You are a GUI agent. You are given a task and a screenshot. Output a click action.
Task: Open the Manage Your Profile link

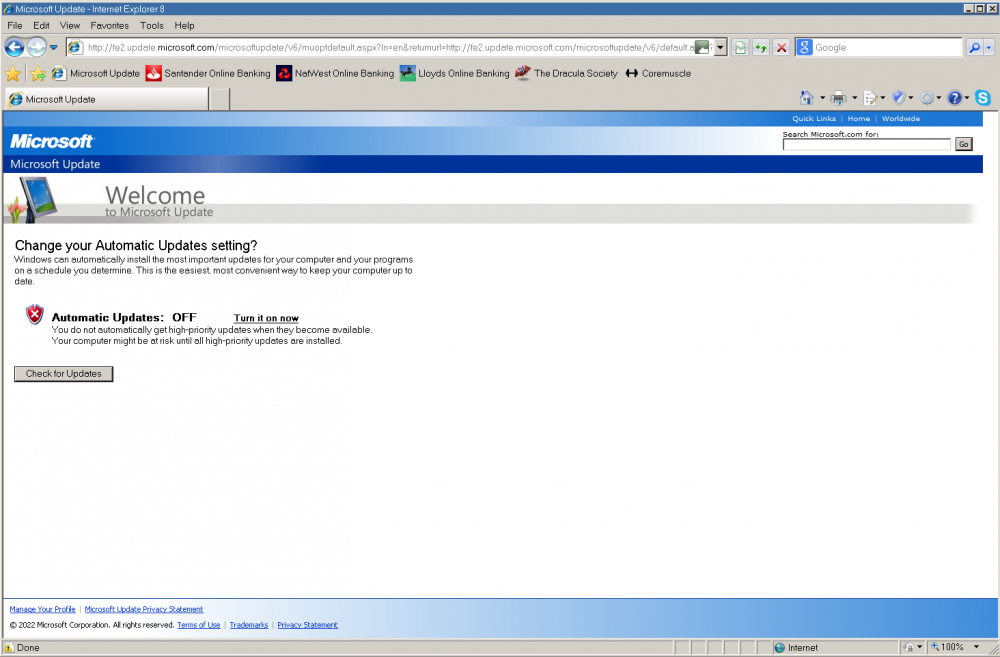point(43,609)
